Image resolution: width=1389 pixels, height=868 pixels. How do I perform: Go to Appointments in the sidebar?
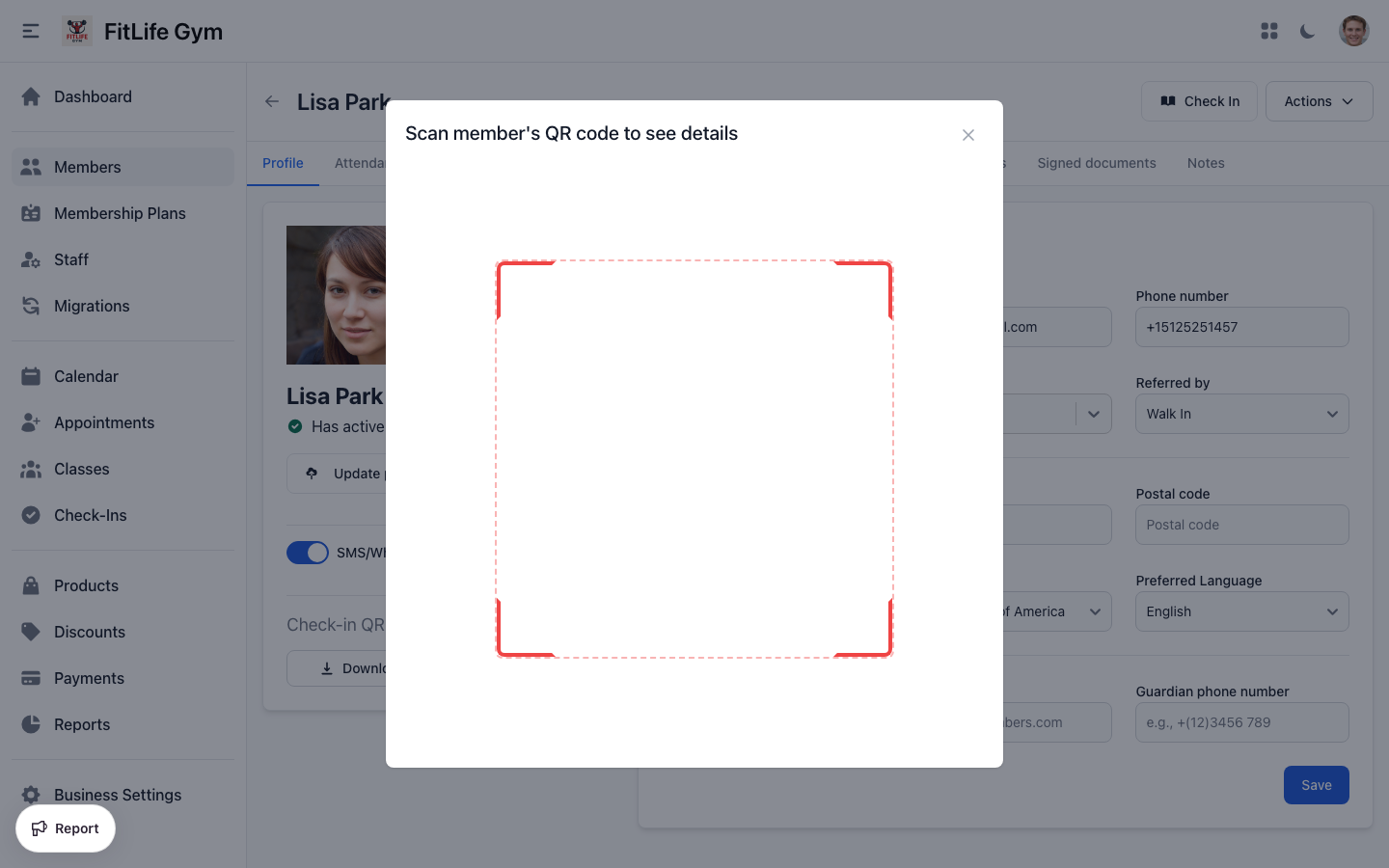103,422
